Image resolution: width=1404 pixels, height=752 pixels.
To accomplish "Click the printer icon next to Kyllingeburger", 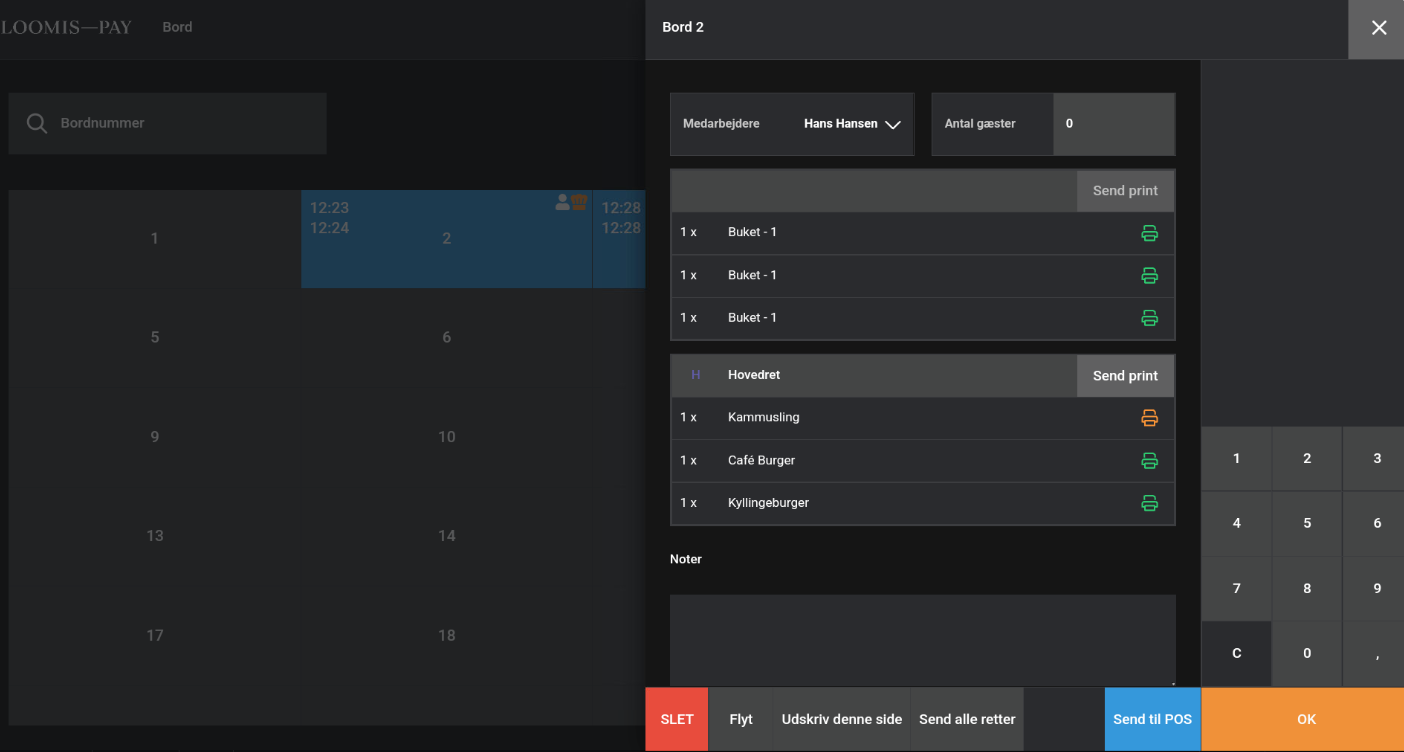I will (x=1149, y=503).
